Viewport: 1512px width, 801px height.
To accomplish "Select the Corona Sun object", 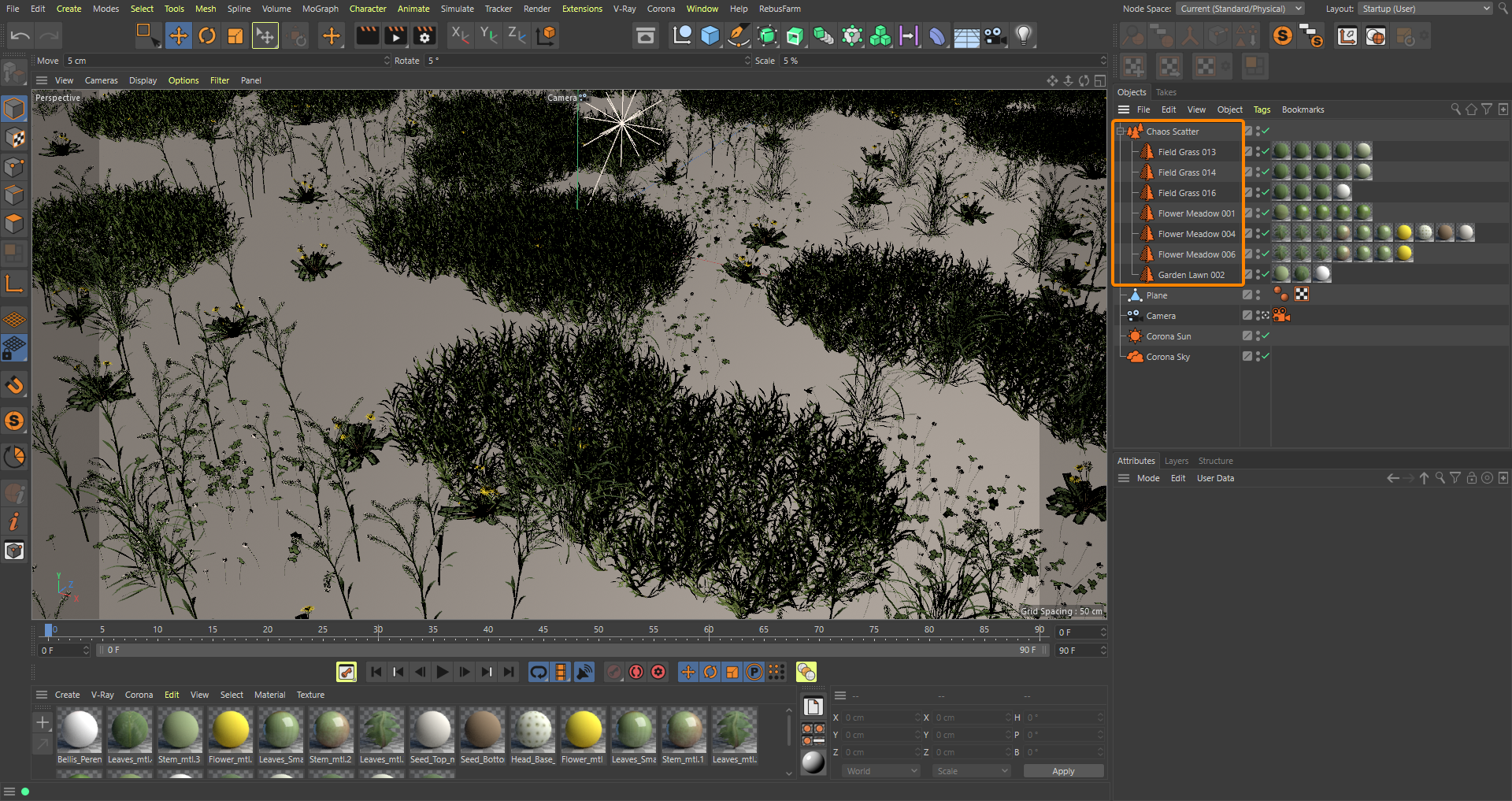I will click(x=1168, y=336).
